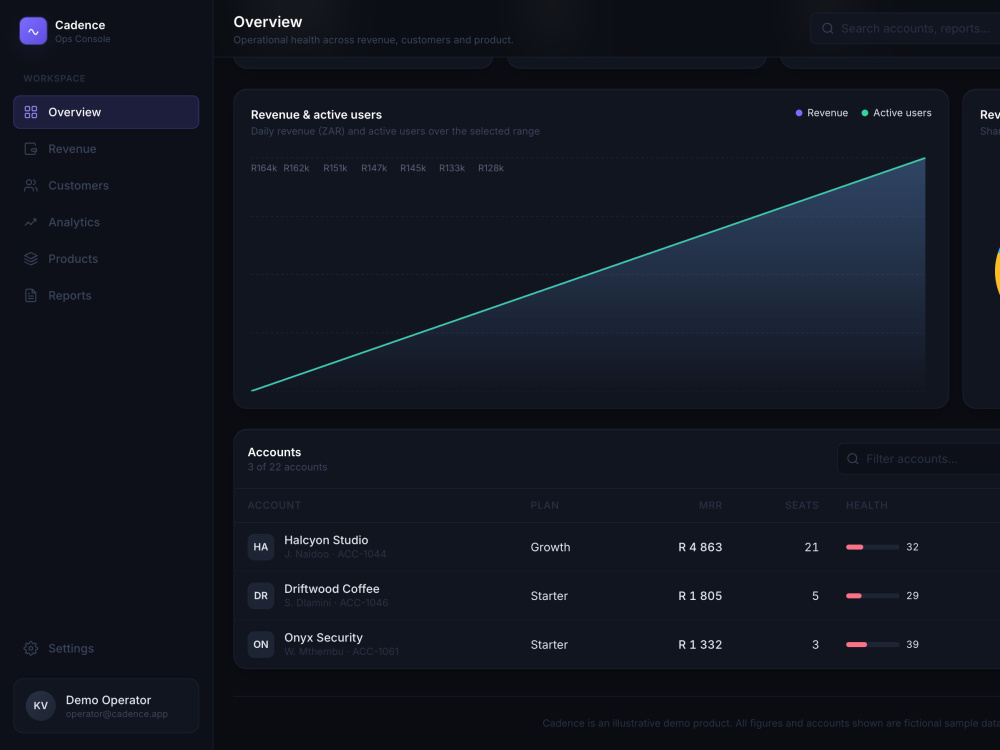Navigate to Products
The width and height of the screenshot is (1000, 750).
tap(106, 259)
